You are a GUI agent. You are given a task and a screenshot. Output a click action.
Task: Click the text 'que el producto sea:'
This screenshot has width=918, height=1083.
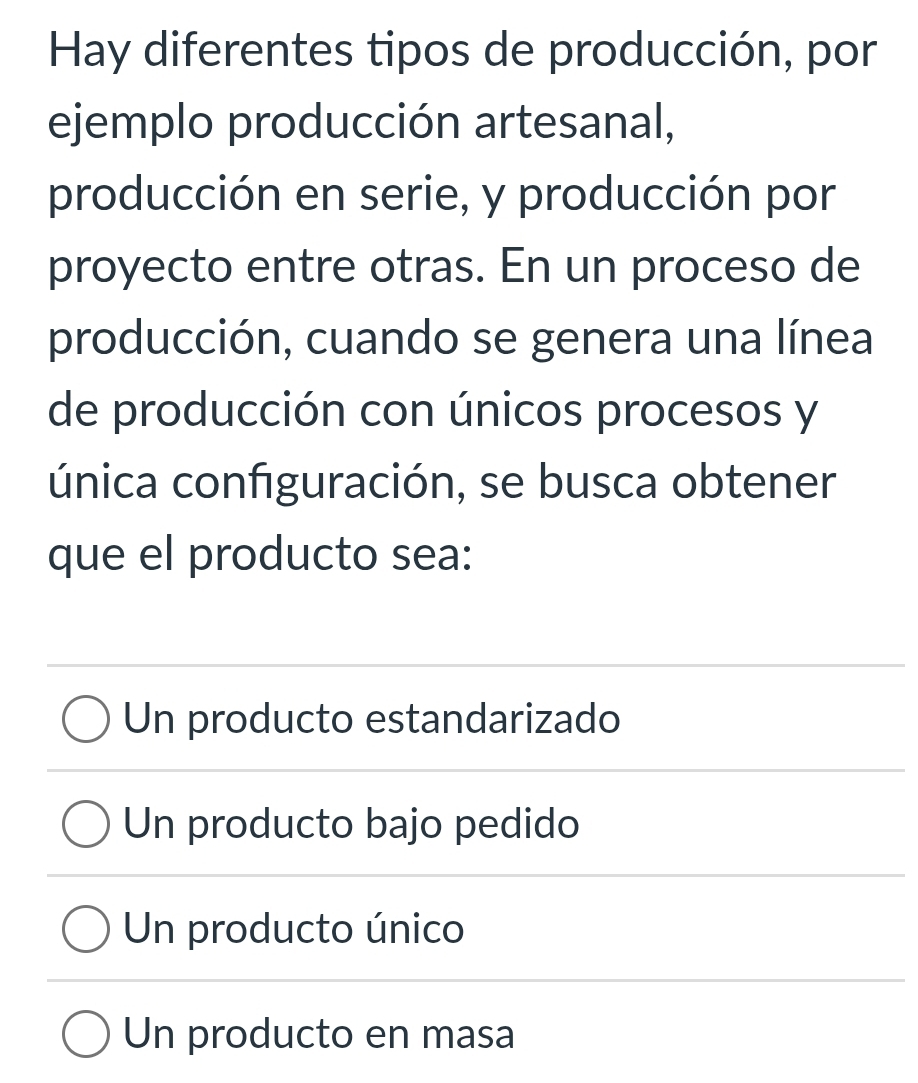coord(260,555)
